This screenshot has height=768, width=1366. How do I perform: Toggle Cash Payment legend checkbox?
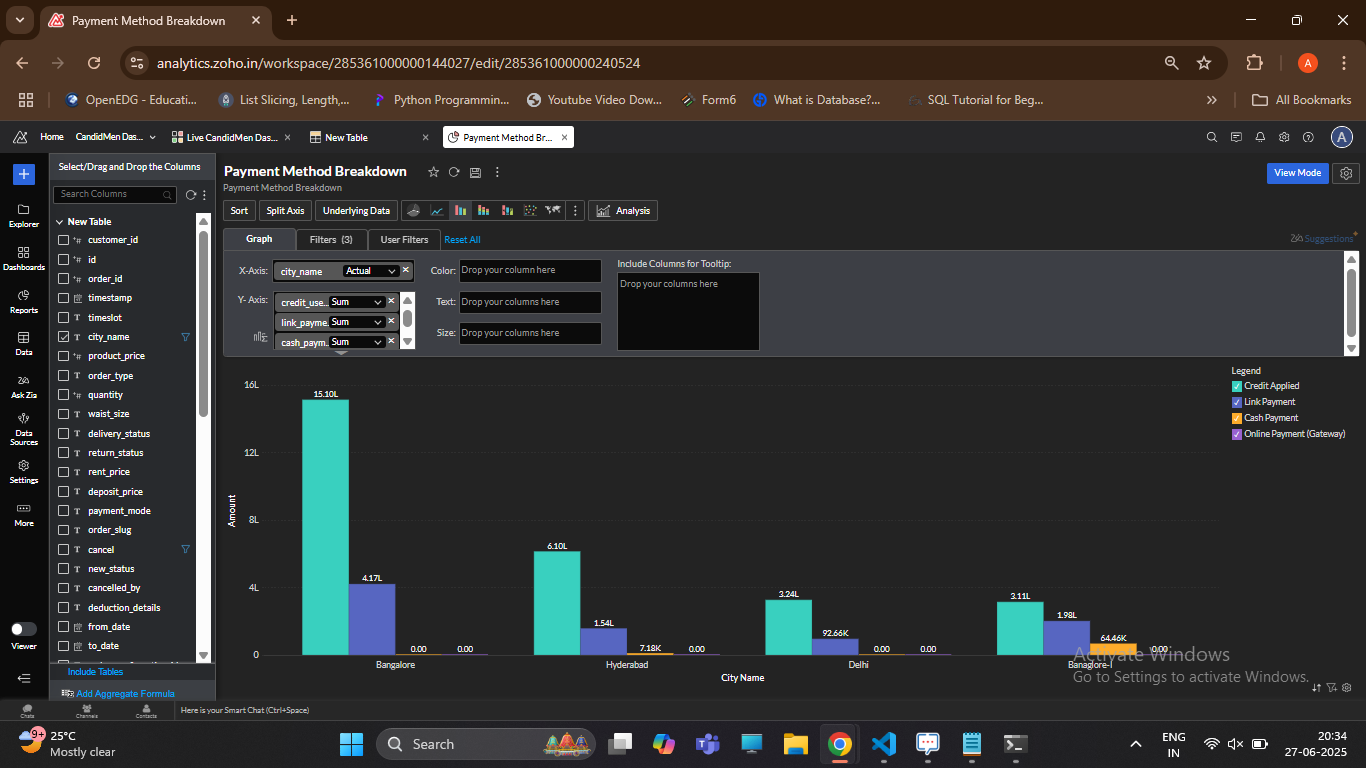point(1237,418)
